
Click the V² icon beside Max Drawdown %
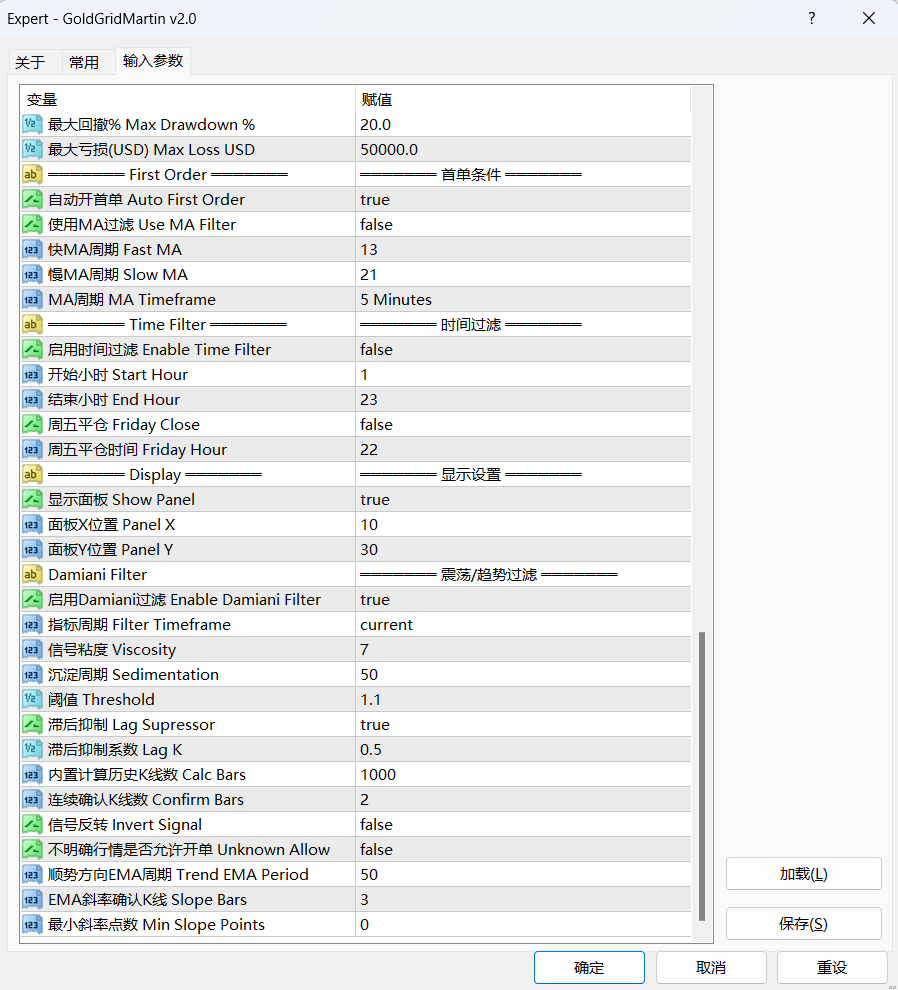pyautogui.click(x=30, y=124)
